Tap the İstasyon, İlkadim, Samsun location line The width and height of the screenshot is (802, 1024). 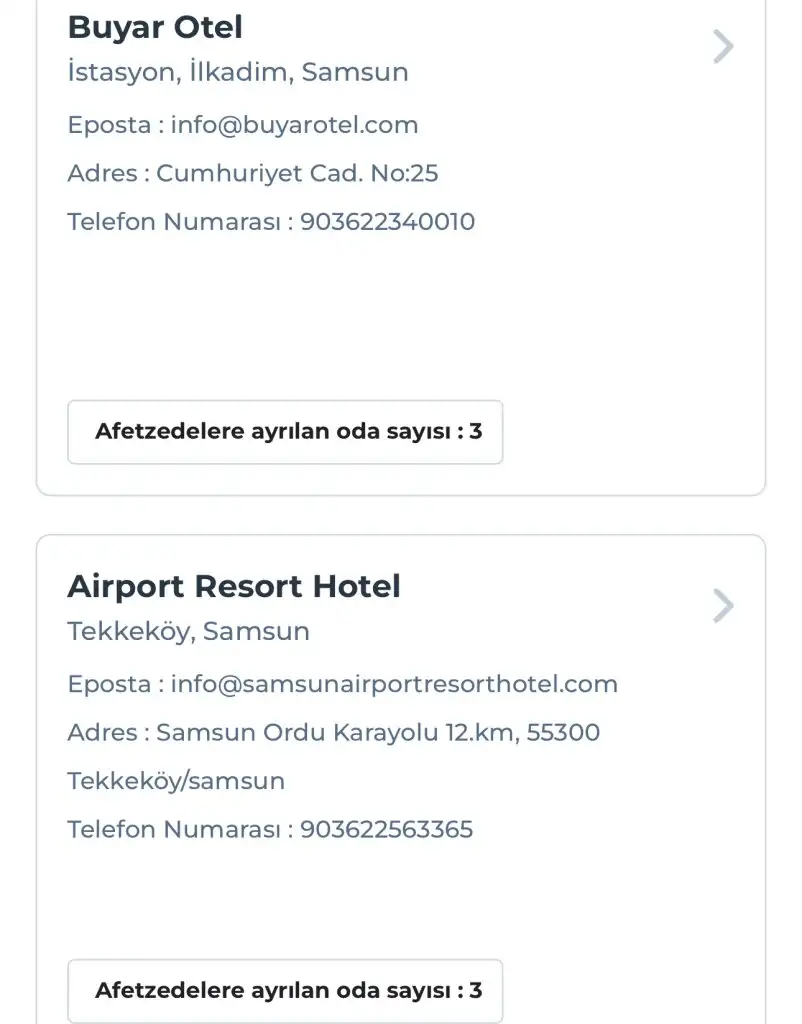(238, 72)
